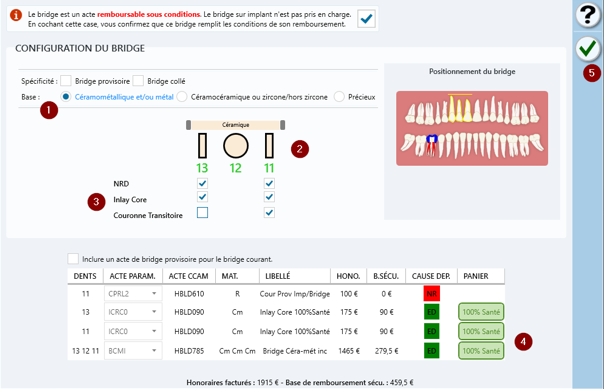Click 100% Santé on tooth 11 inlay row
The image size is (606, 389).
coord(481,331)
